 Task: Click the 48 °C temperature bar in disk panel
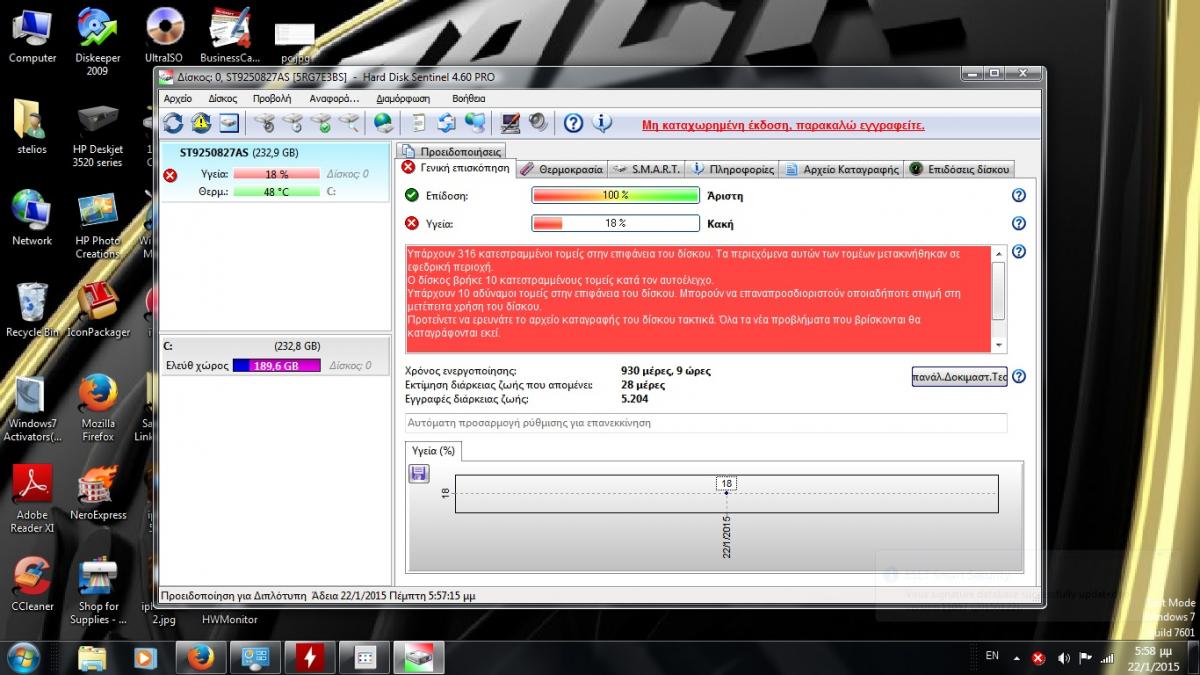[x=276, y=191]
